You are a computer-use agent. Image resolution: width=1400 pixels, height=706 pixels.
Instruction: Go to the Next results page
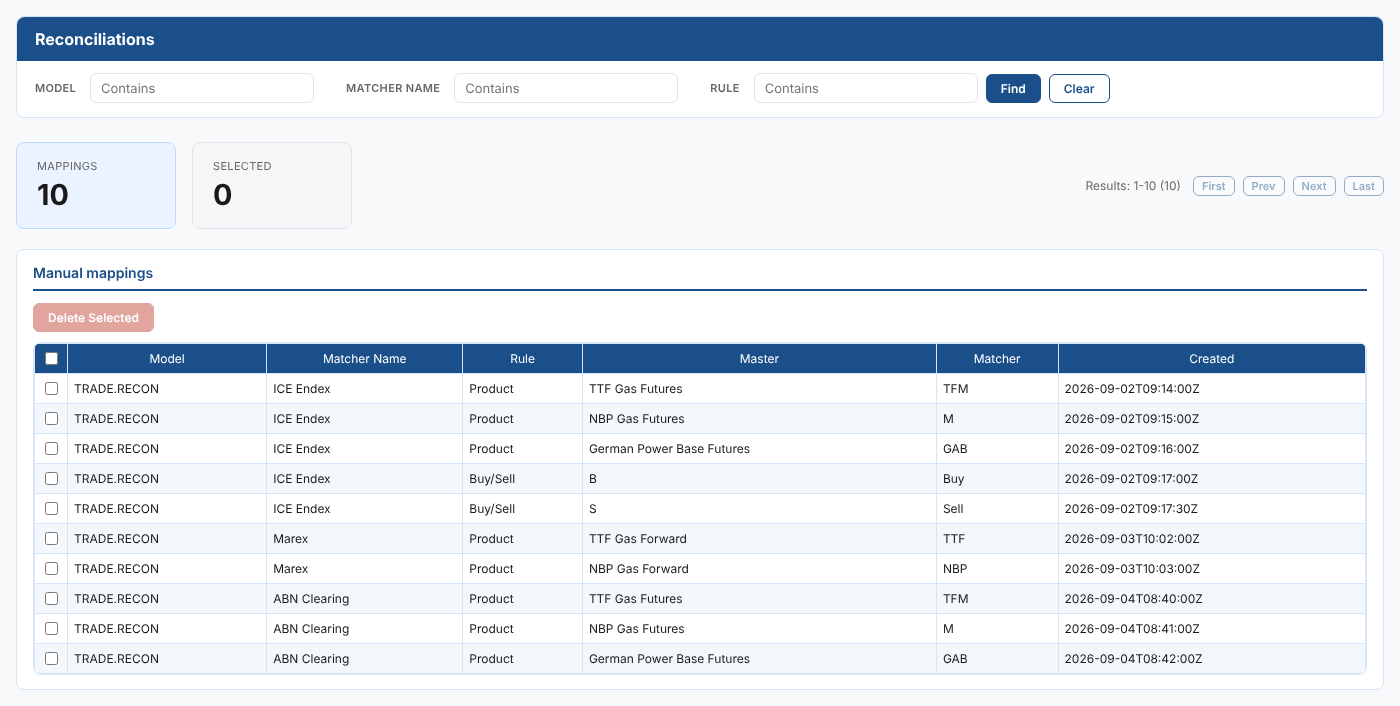(x=1314, y=186)
